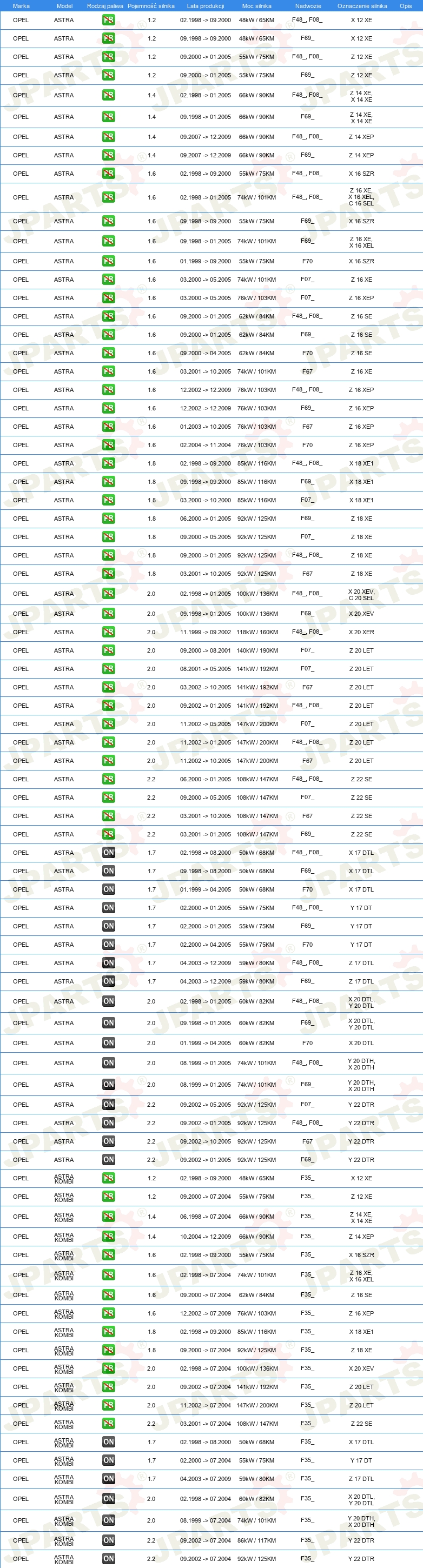This screenshot has width=423, height=1568.
Task: Click petrol icon in Astra Kombi Z 16 XEP row
Action: pyautogui.click(x=108, y=1313)
